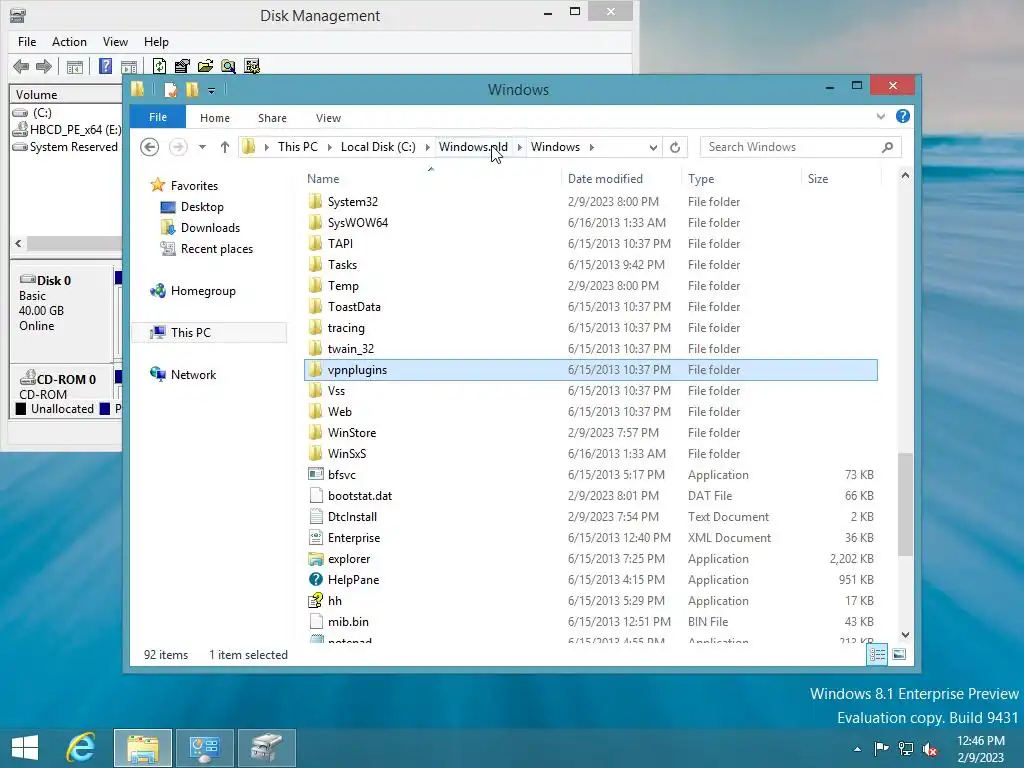Switch to large icons view in status bar
Screen dimensions: 1024x768
click(x=899, y=654)
